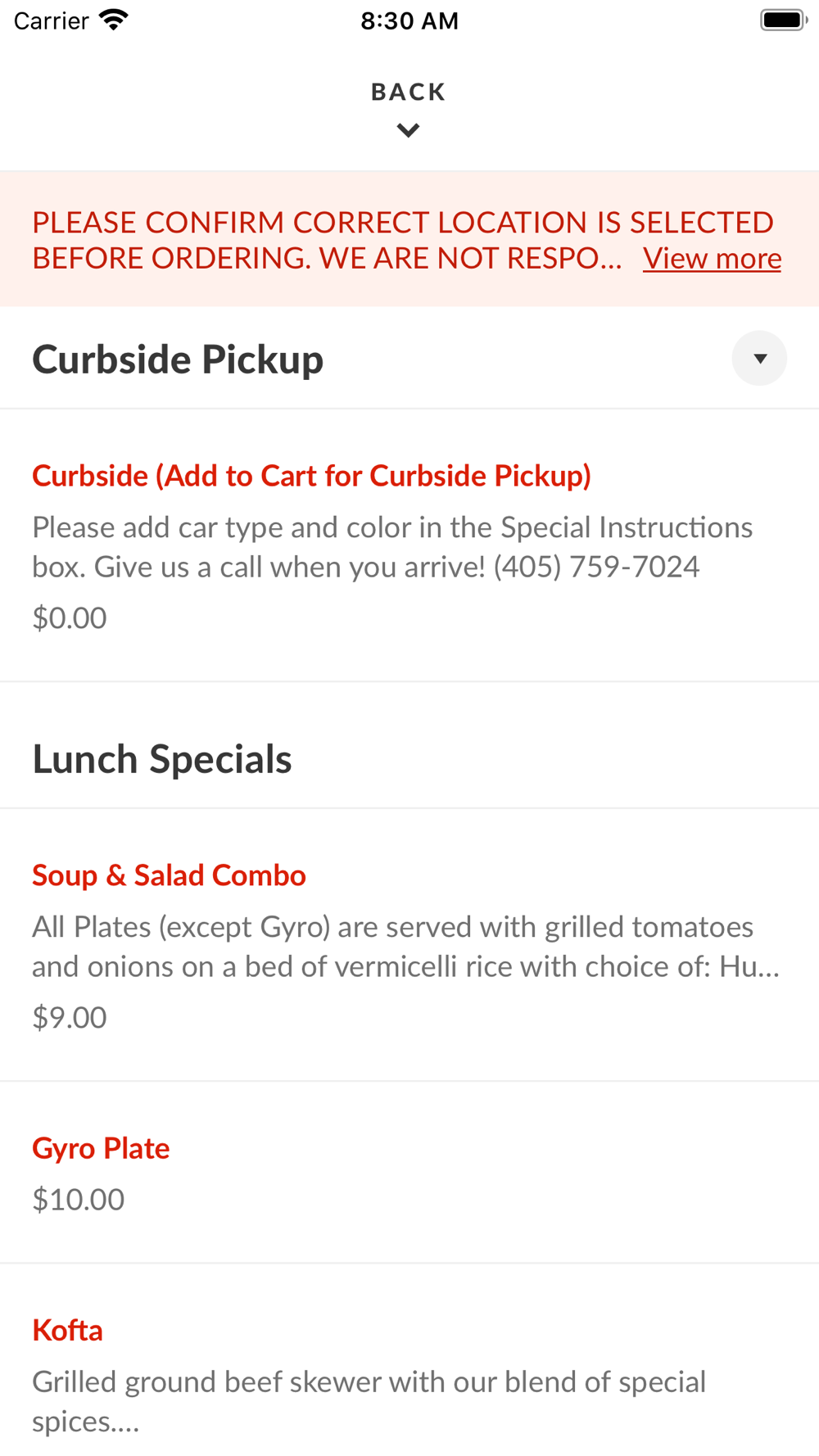
Task: Tap the red location warning banner text
Action: pos(328,240)
